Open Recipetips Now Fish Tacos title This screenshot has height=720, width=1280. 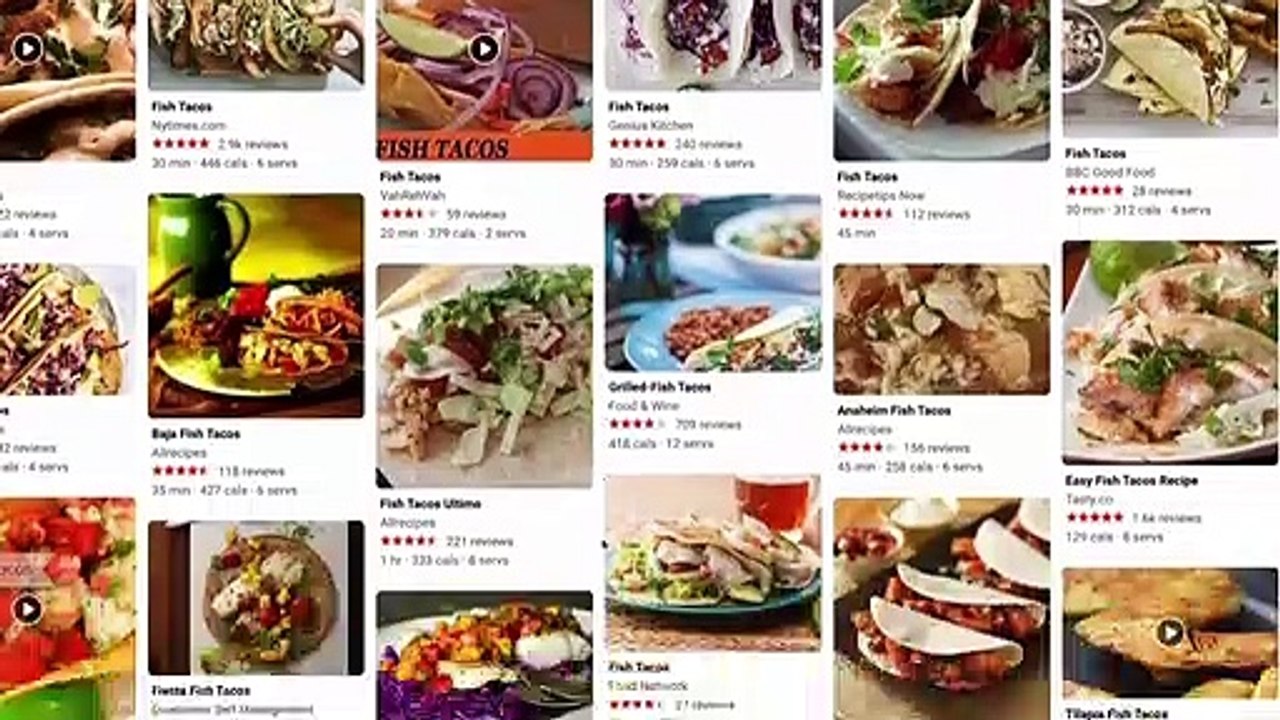coord(868,177)
